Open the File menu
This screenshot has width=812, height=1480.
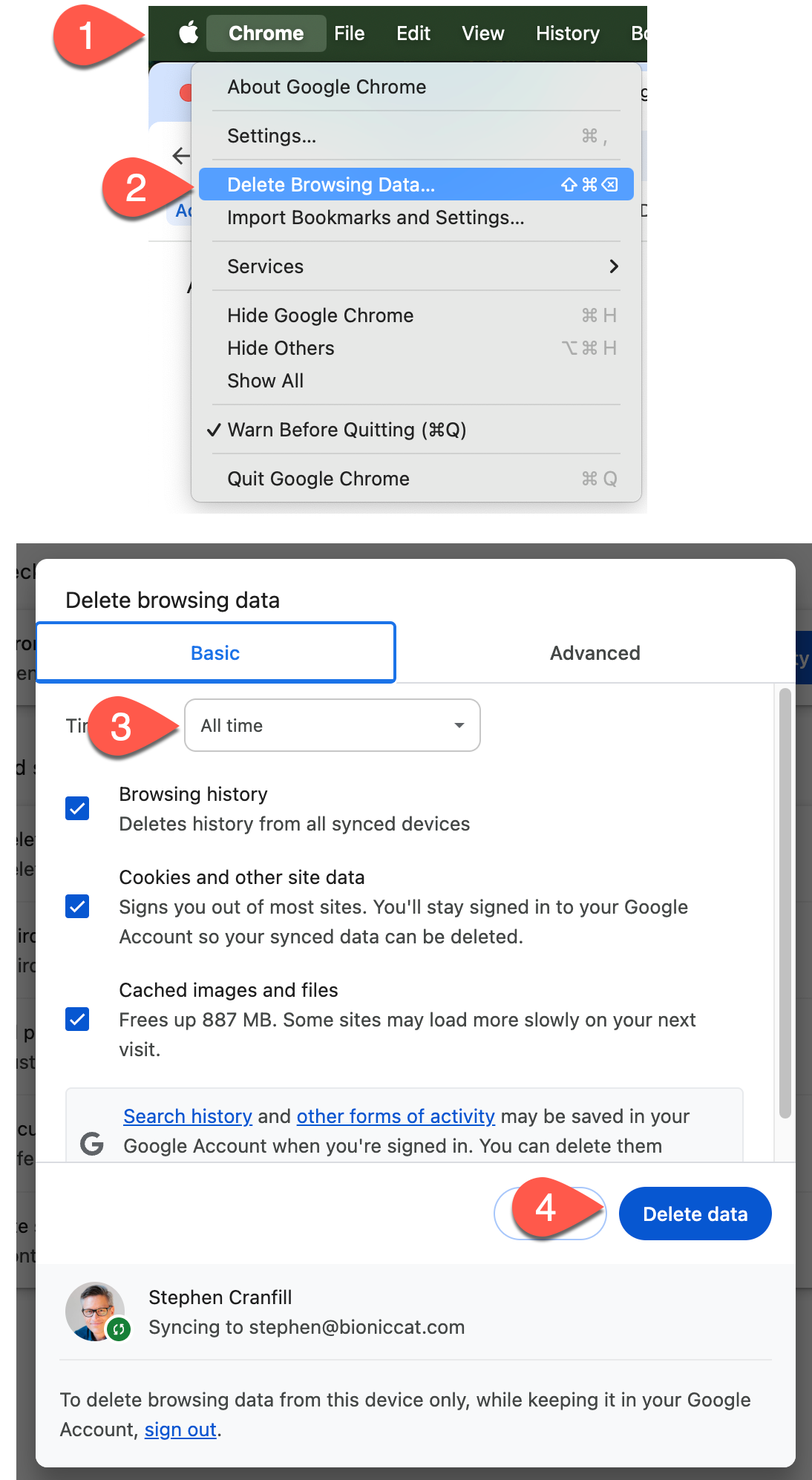349,33
